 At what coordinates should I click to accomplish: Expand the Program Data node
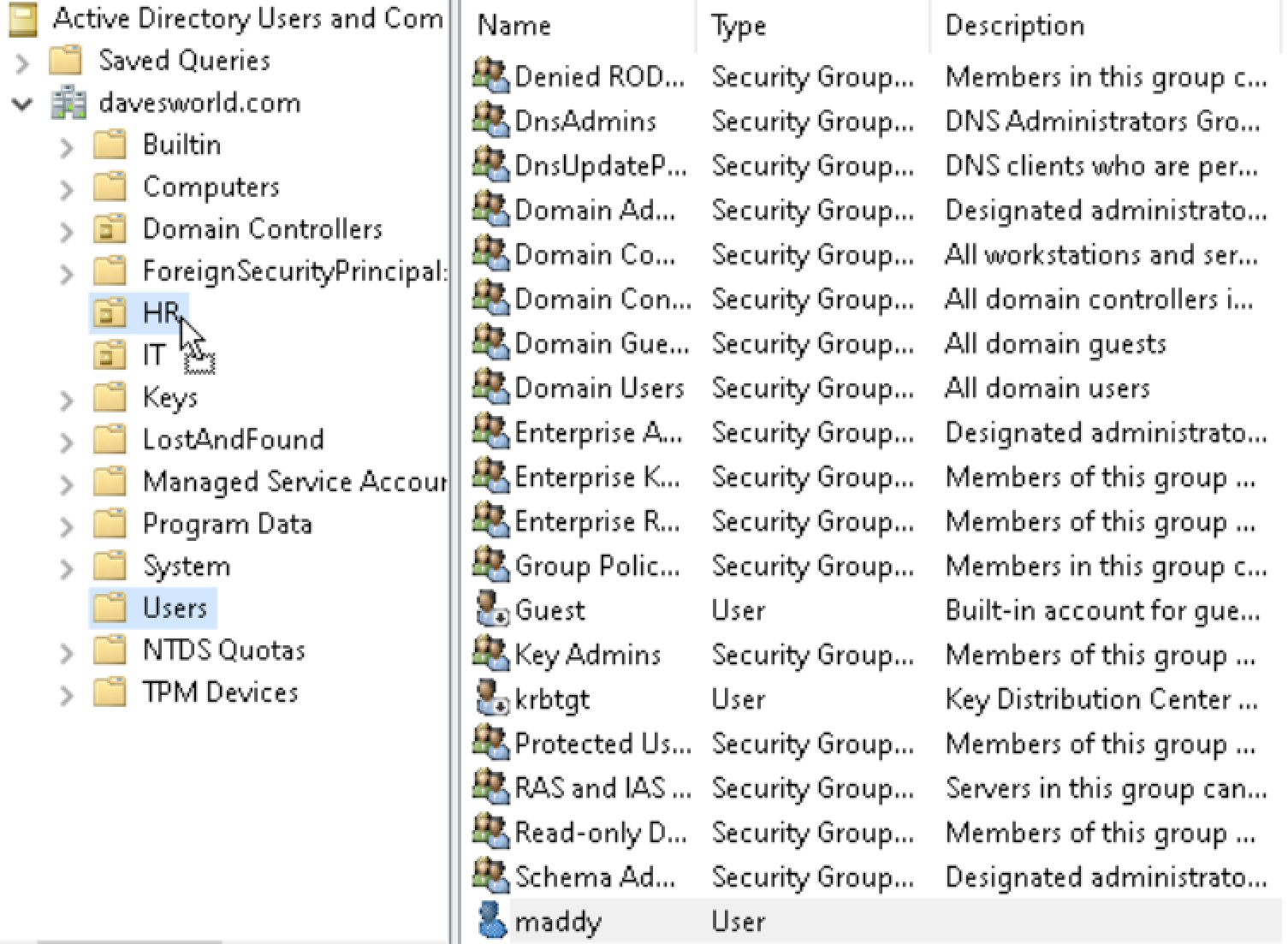click(x=68, y=526)
